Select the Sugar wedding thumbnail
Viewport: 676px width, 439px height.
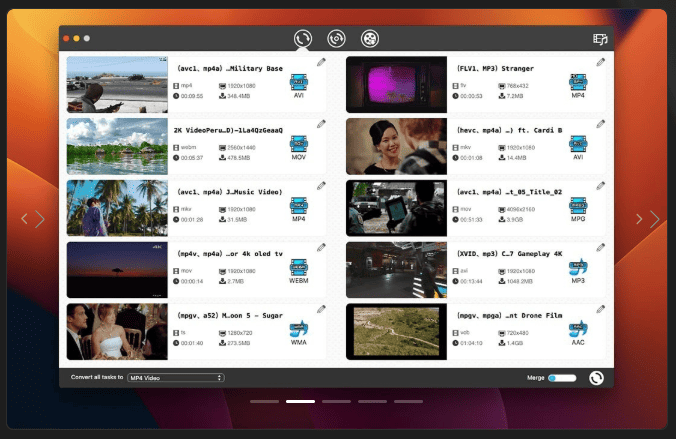click(x=117, y=332)
